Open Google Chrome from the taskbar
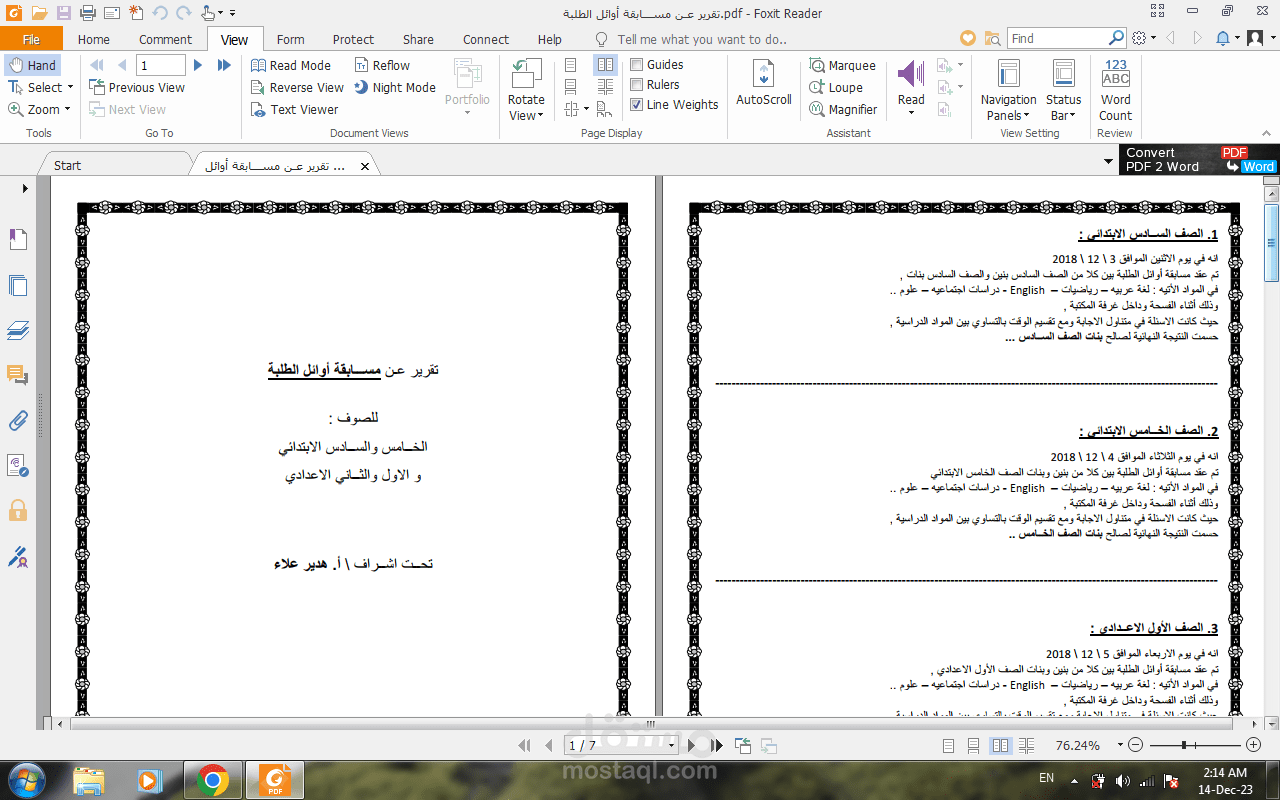Viewport: 1280px width, 800px height. tap(213, 779)
